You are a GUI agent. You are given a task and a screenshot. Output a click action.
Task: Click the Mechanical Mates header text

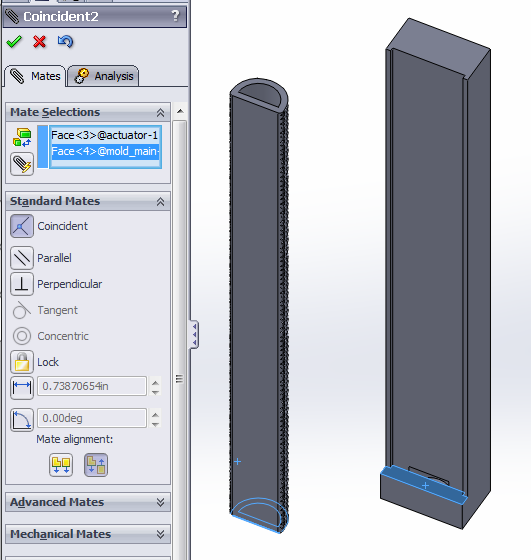61,534
